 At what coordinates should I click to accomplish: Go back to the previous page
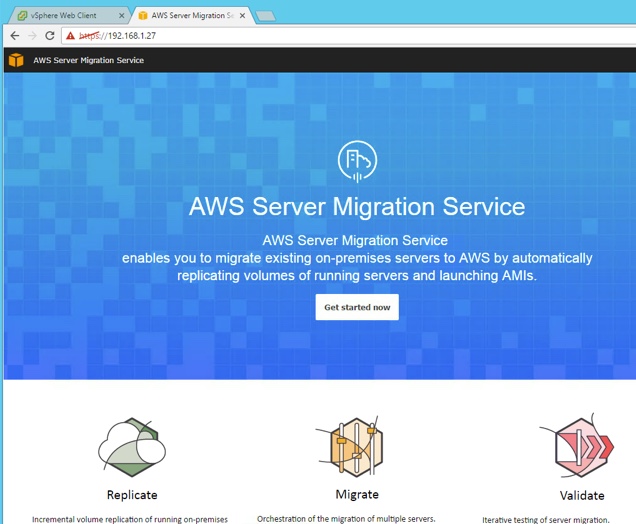point(15,36)
